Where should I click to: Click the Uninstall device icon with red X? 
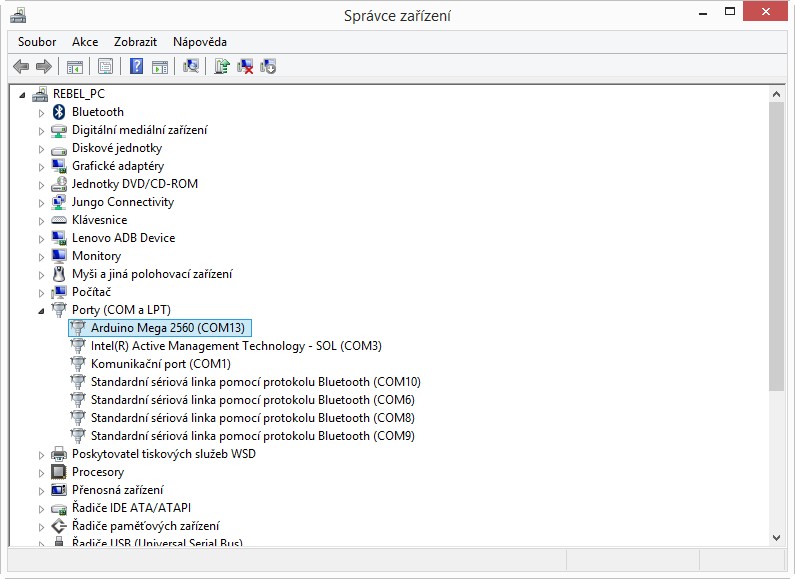245,67
